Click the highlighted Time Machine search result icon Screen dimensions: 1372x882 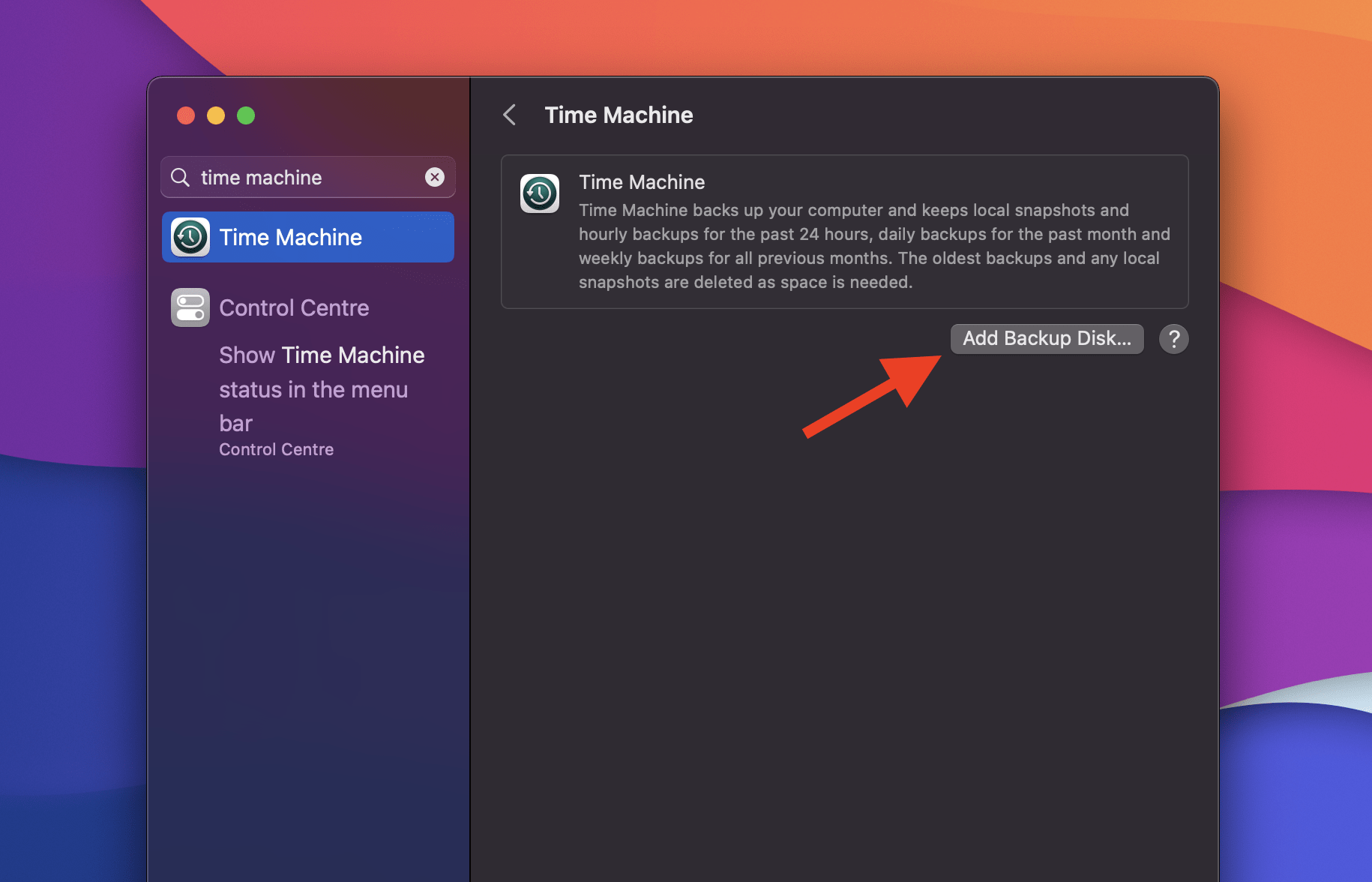(x=190, y=237)
